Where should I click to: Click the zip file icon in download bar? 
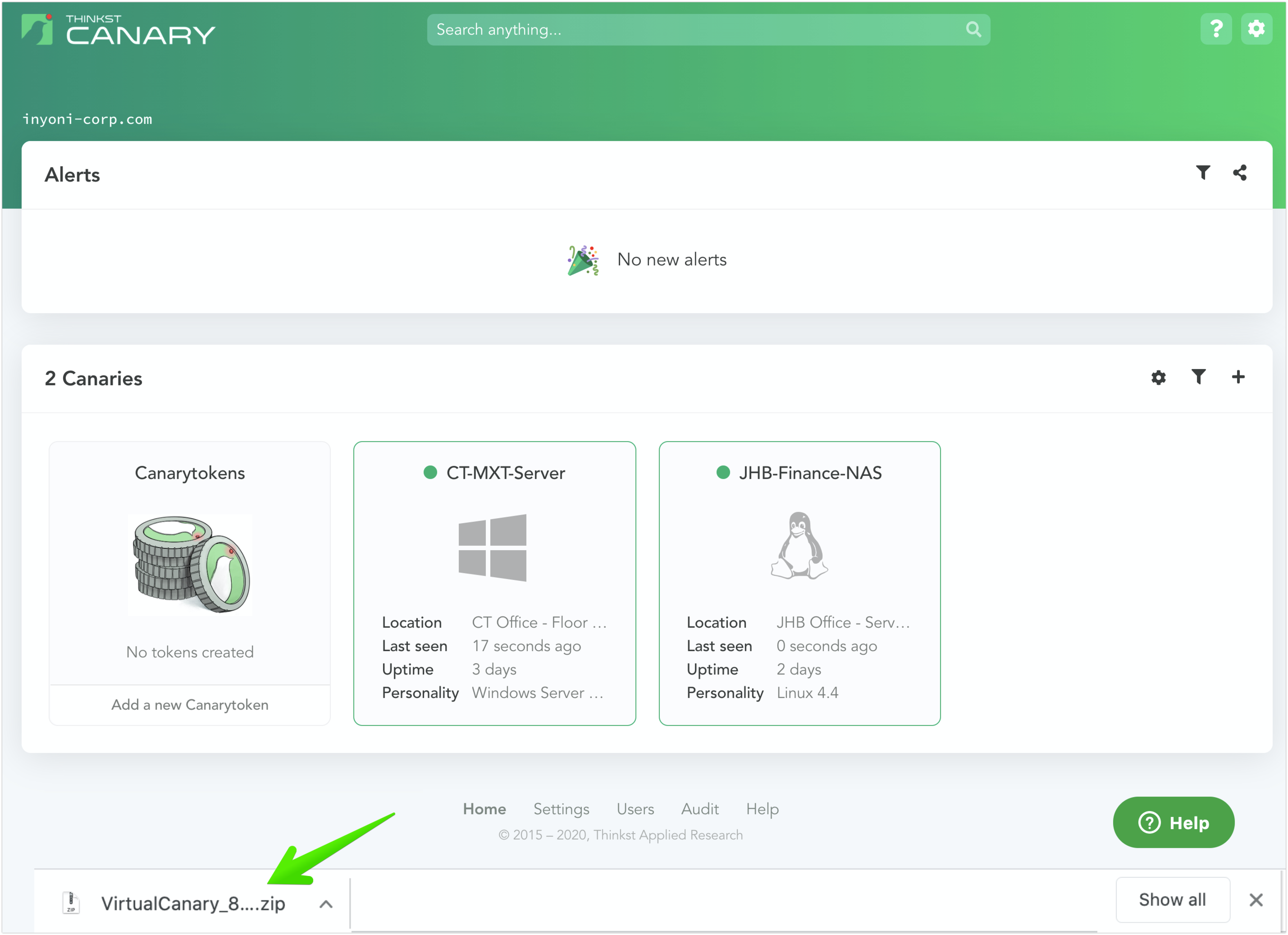click(x=71, y=903)
